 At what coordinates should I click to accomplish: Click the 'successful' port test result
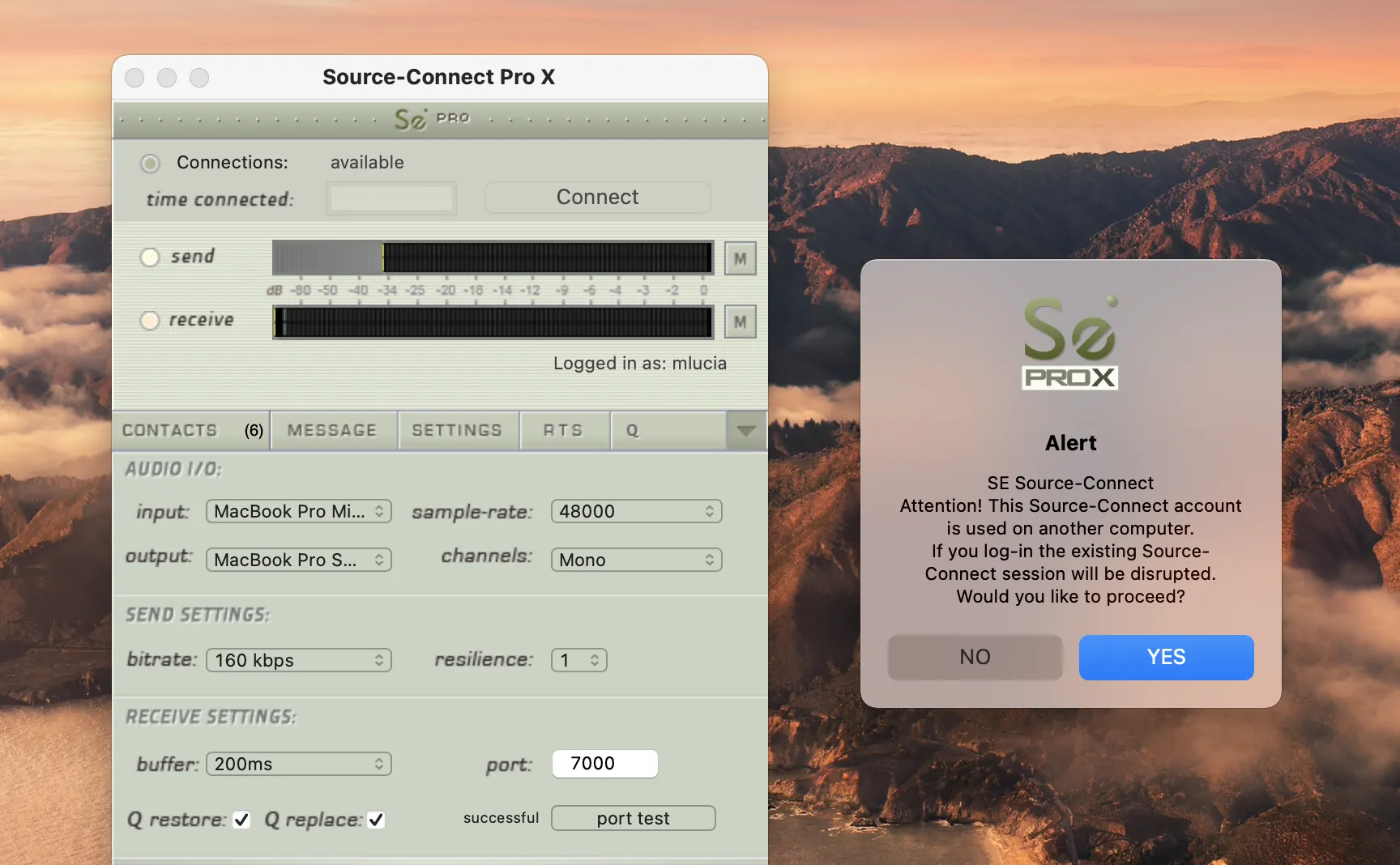[501, 818]
